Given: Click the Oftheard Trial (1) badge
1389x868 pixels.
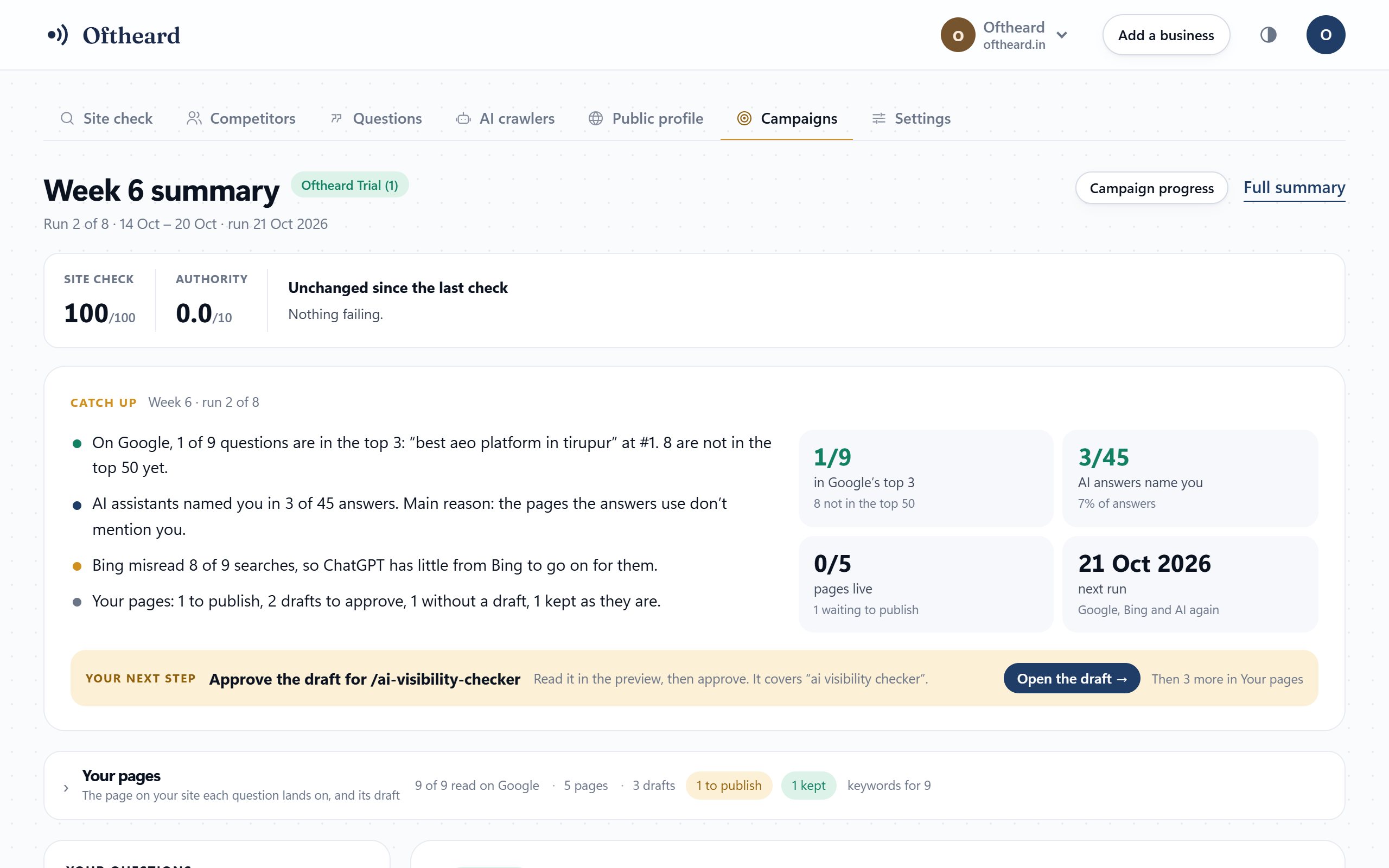Looking at the screenshot, I should point(349,185).
